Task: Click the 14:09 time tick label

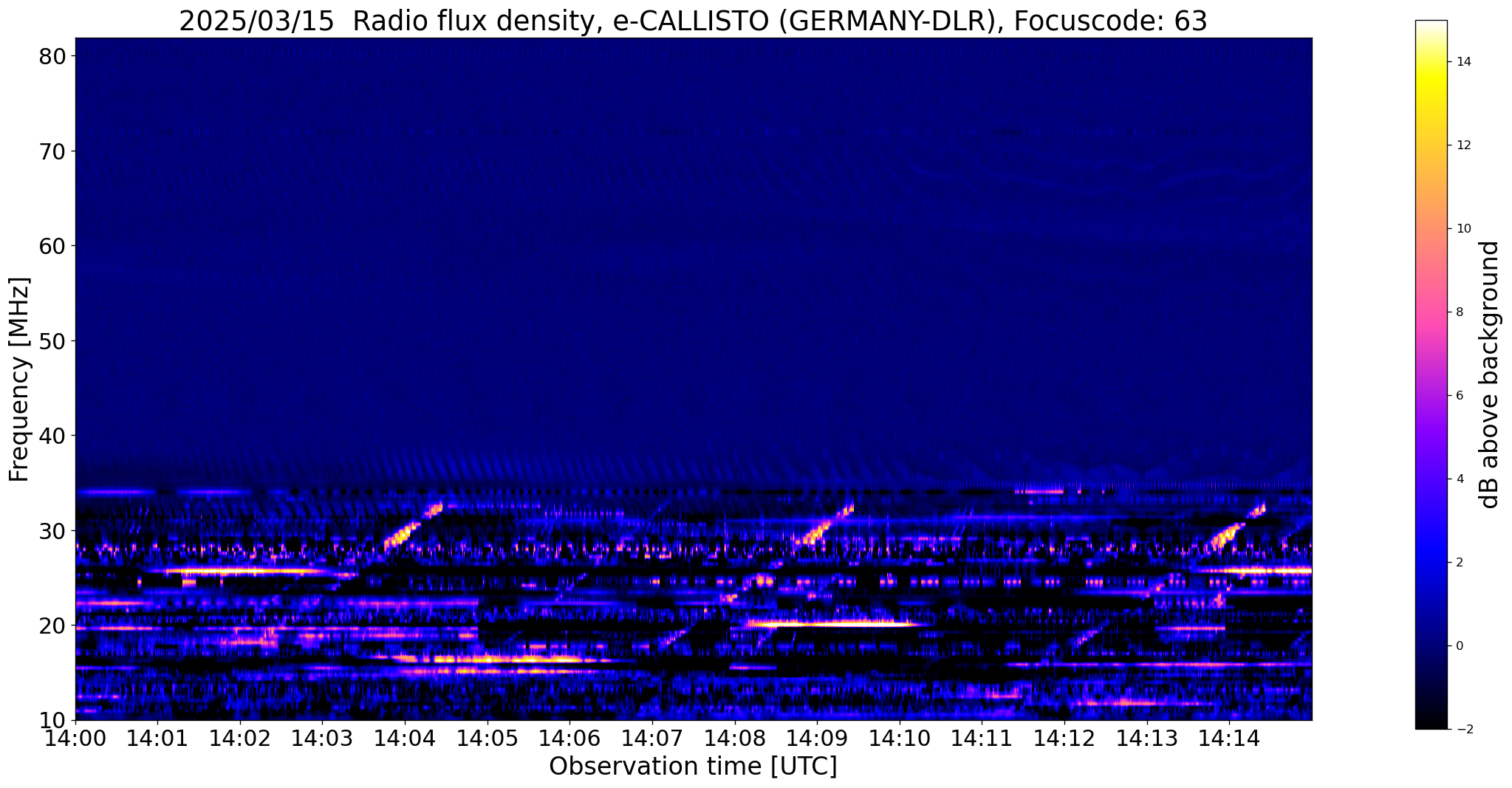Action: click(x=817, y=737)
